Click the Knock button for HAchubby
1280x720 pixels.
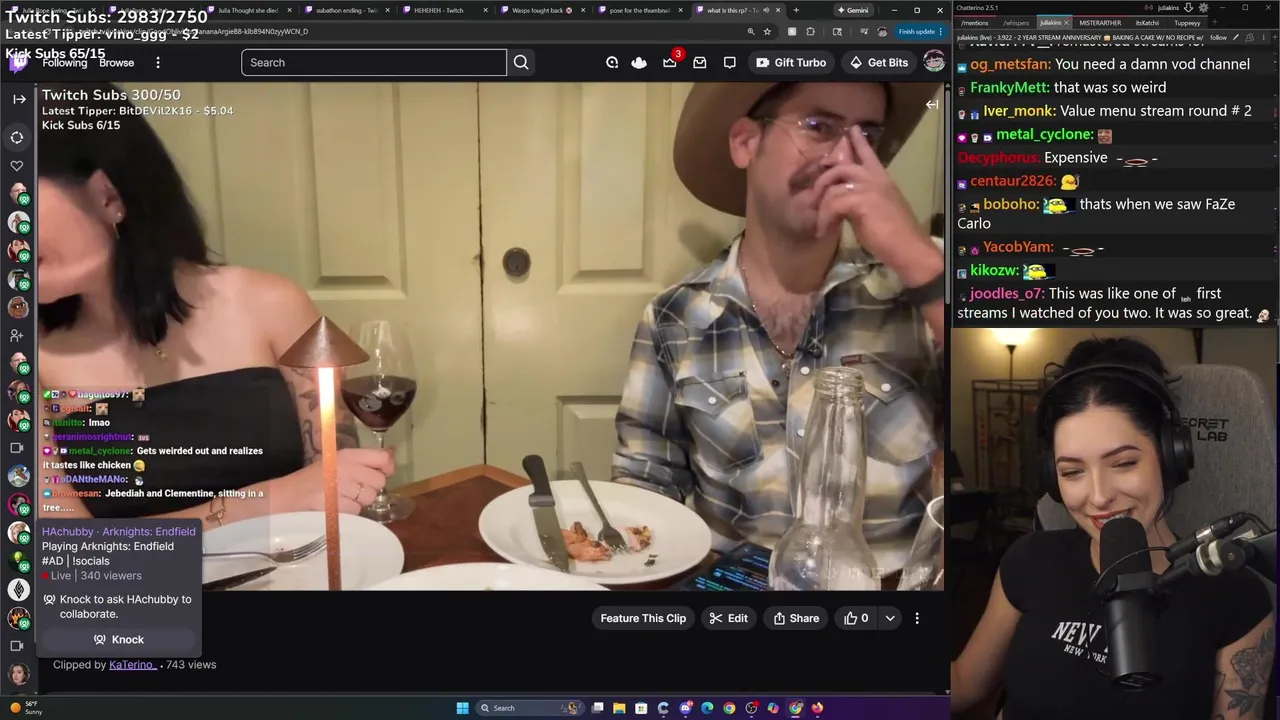(118, 639)
